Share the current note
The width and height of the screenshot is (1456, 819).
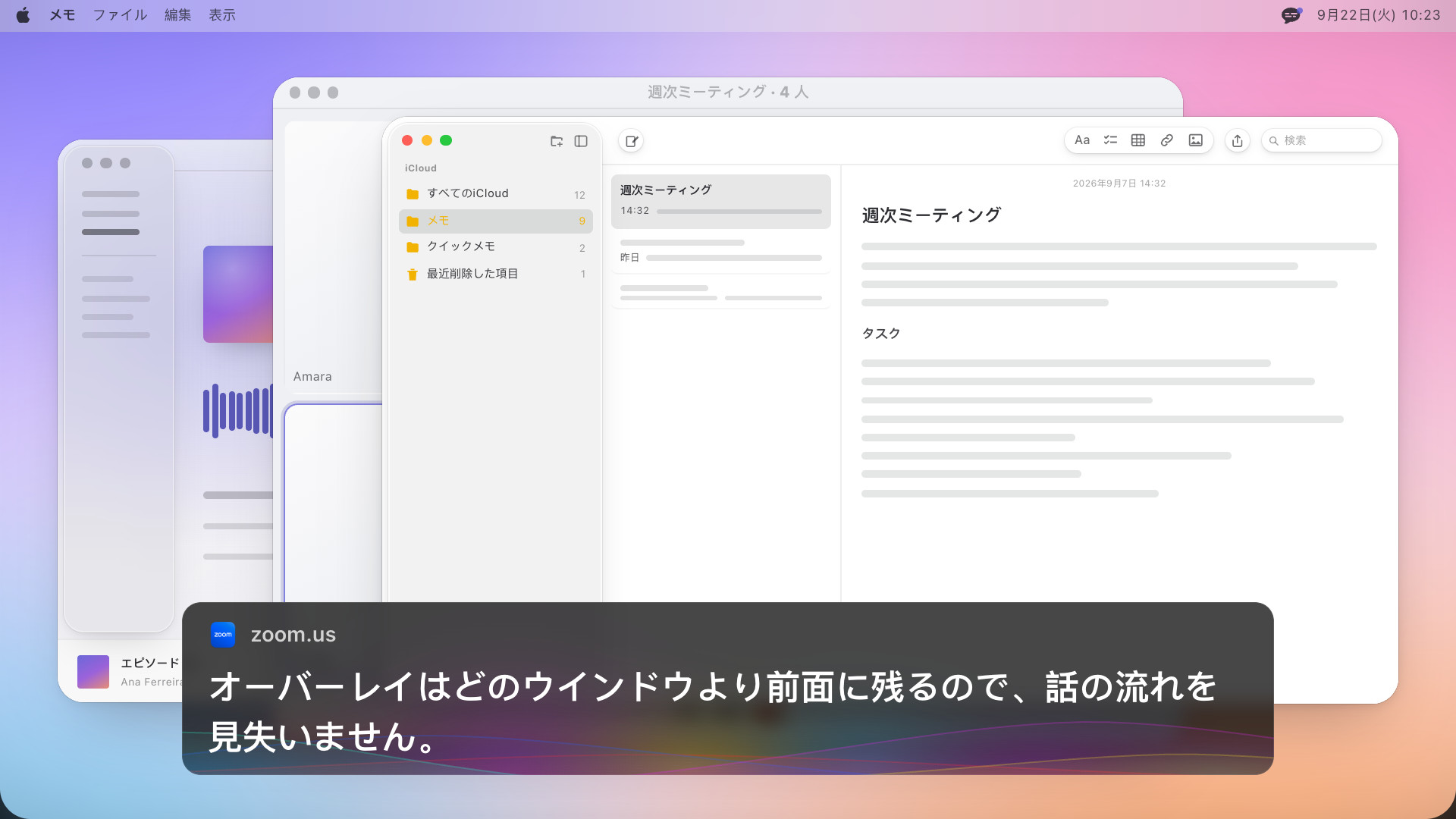1238,141
